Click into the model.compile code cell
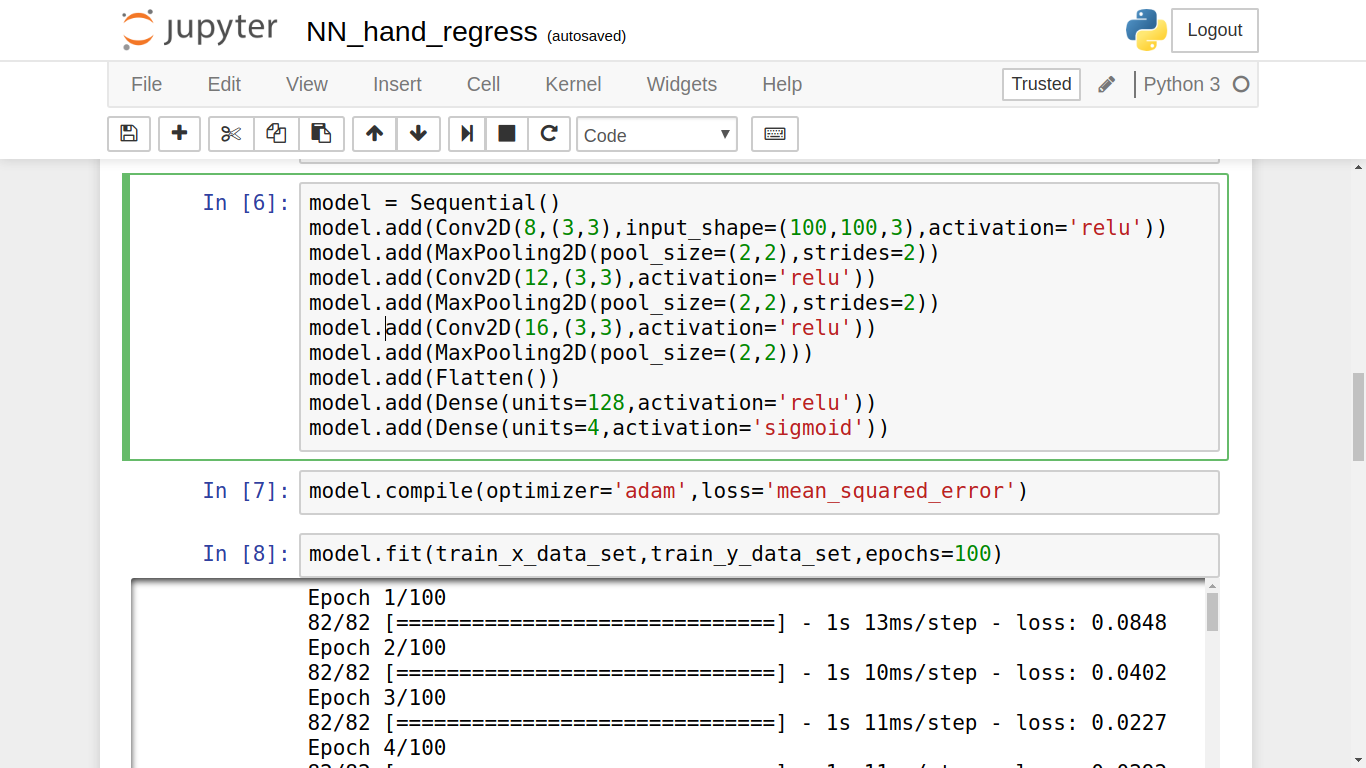 (x=759, y=491)
